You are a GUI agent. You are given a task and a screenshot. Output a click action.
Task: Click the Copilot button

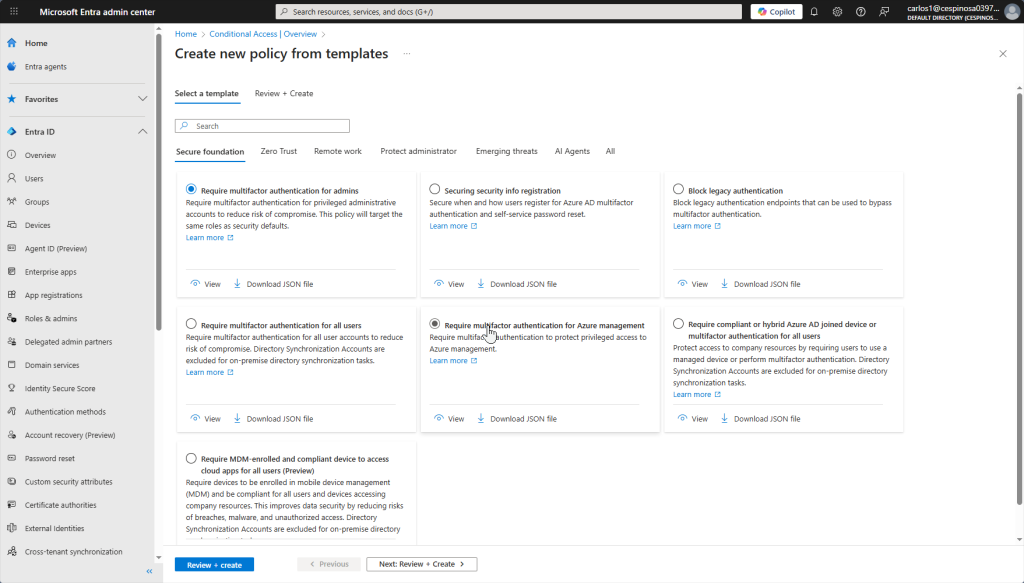click(x=776, y=11)
